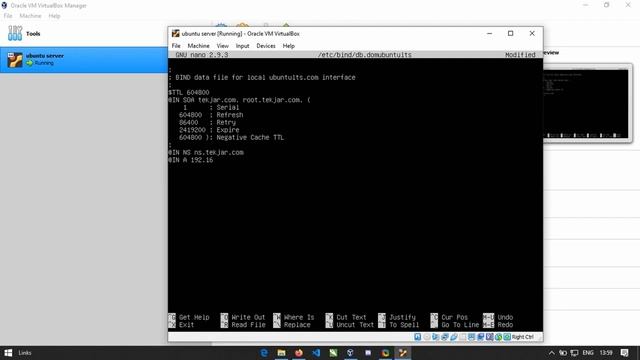640x360 pixels.
Task: Click the SOA tekjar.com root.tekjar.com line
Action: (x=239, y=100)
